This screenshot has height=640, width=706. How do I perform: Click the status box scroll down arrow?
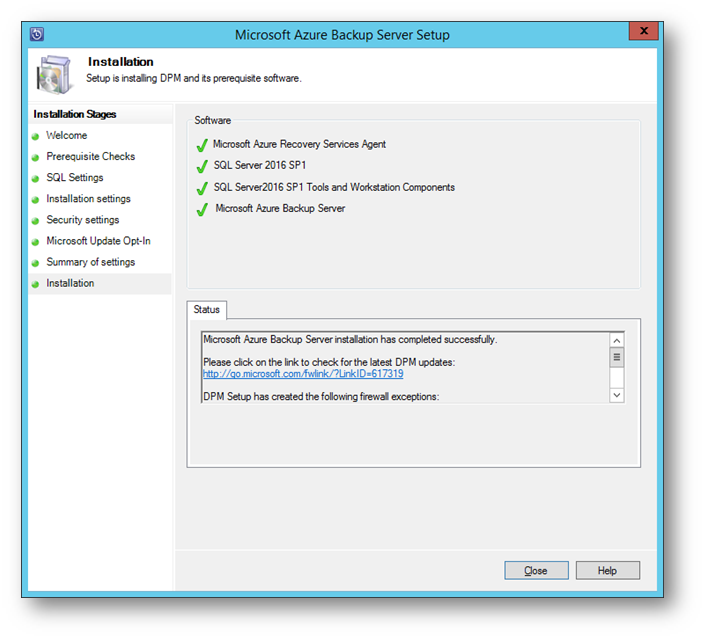point(617,395)
